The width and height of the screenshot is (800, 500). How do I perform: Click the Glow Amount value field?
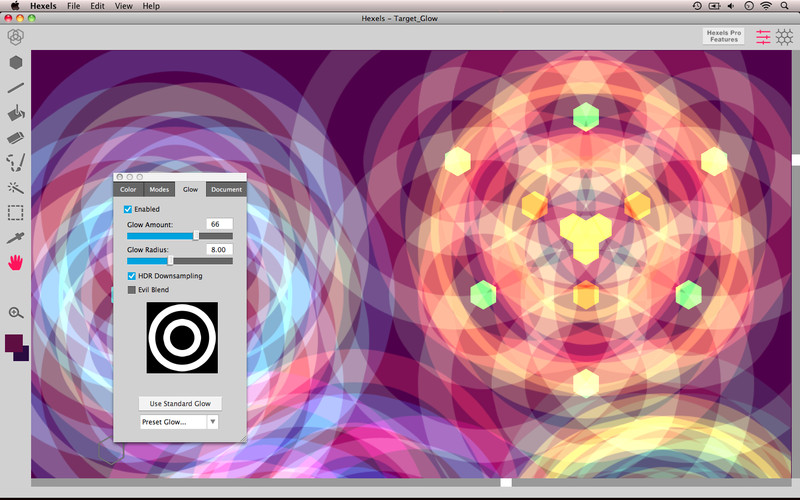pyautogui.click(x=219, y=224)
